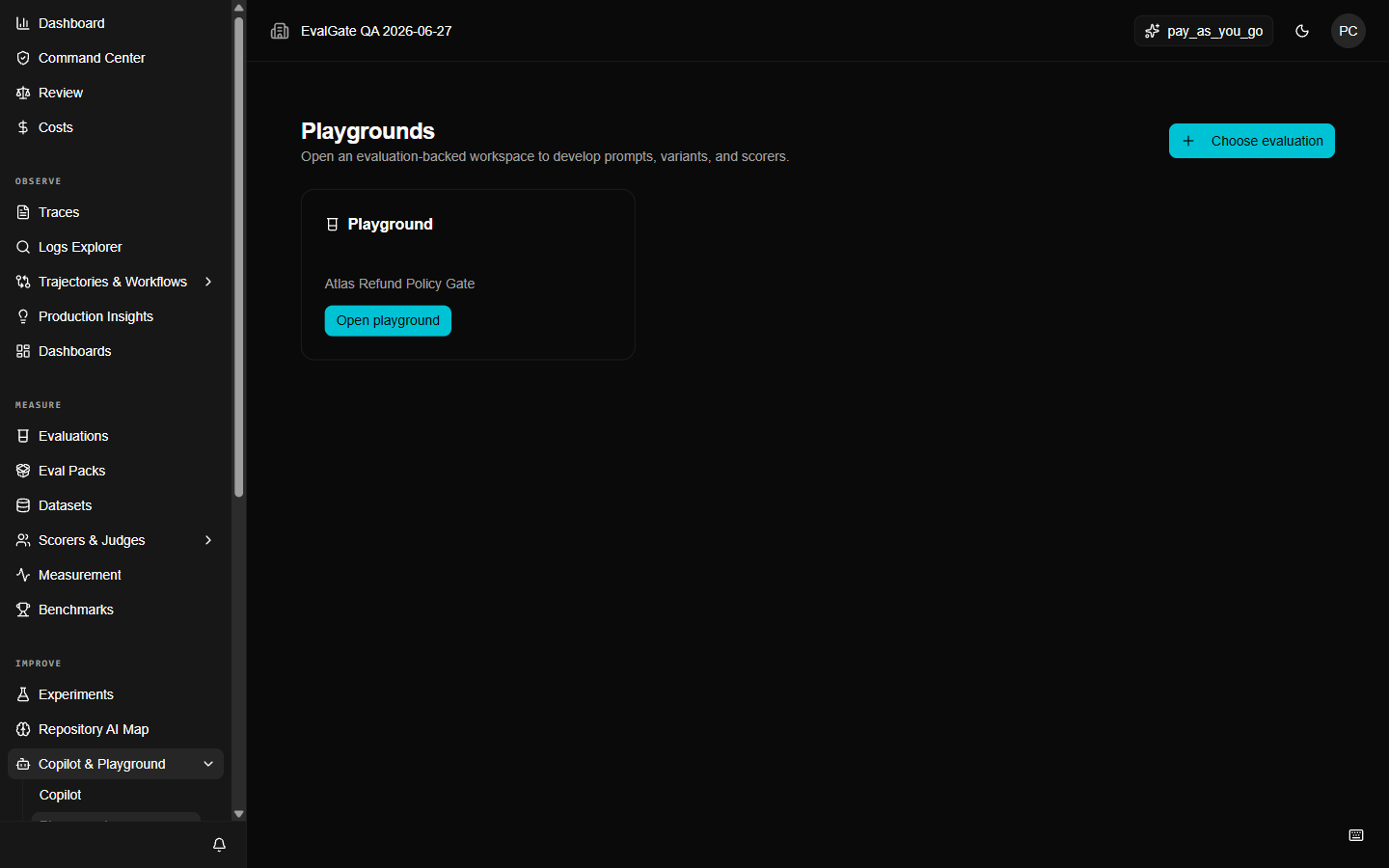
Task: Go to Datasets
Action: point(116,505)
